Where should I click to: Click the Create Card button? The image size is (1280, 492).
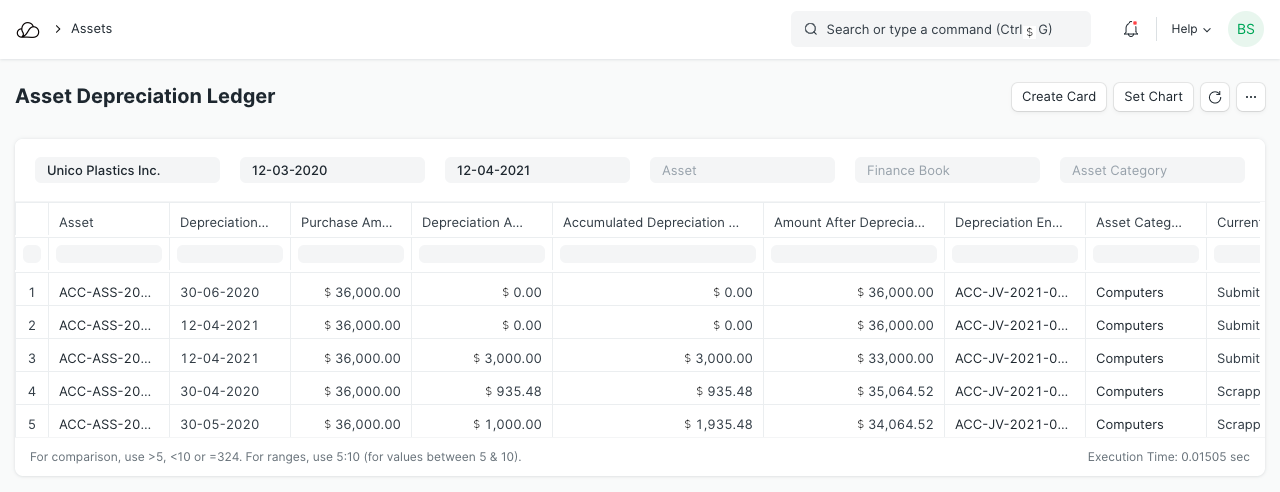click(1059, 97)
